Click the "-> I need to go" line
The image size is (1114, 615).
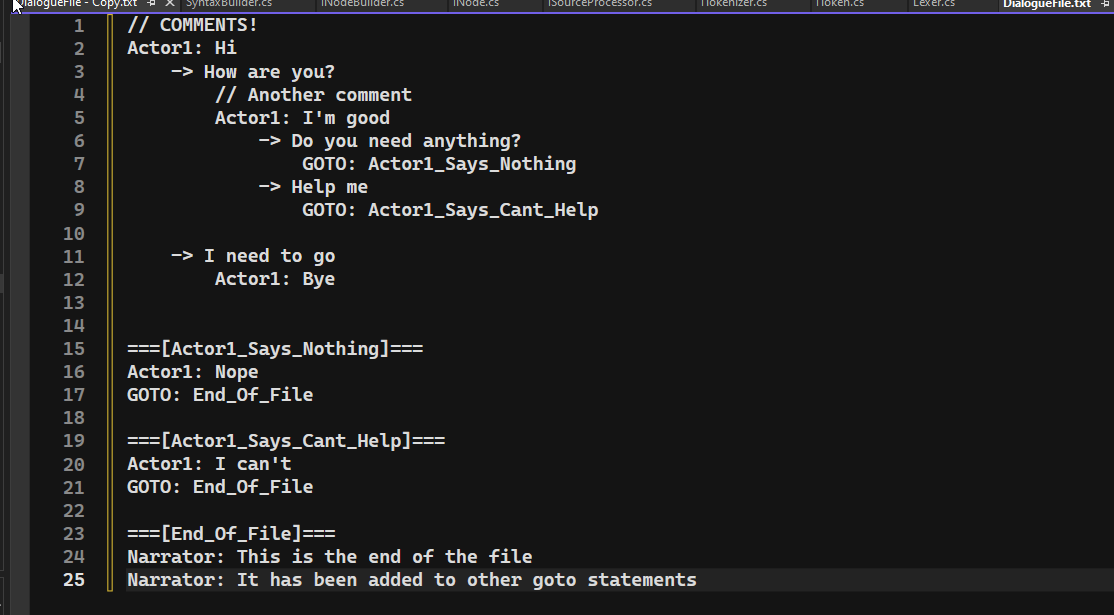[x=253, y=256]
